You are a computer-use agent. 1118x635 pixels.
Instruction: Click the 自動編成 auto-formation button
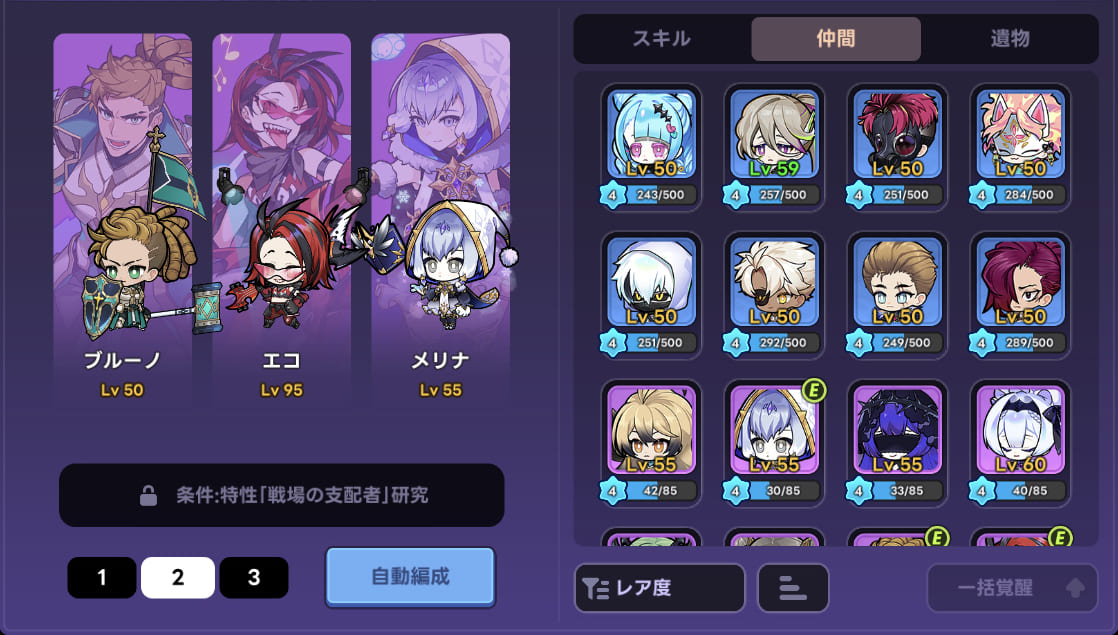pos(410,577)
